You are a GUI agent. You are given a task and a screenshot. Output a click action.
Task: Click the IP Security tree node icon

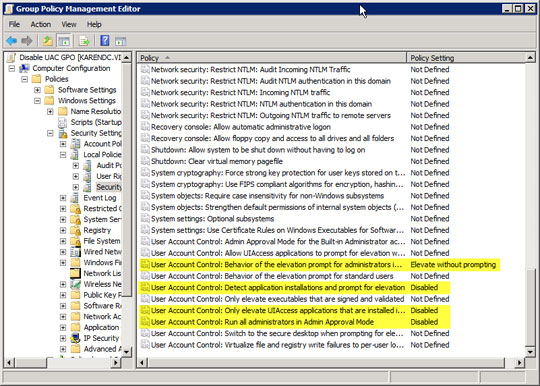point(75,338)
